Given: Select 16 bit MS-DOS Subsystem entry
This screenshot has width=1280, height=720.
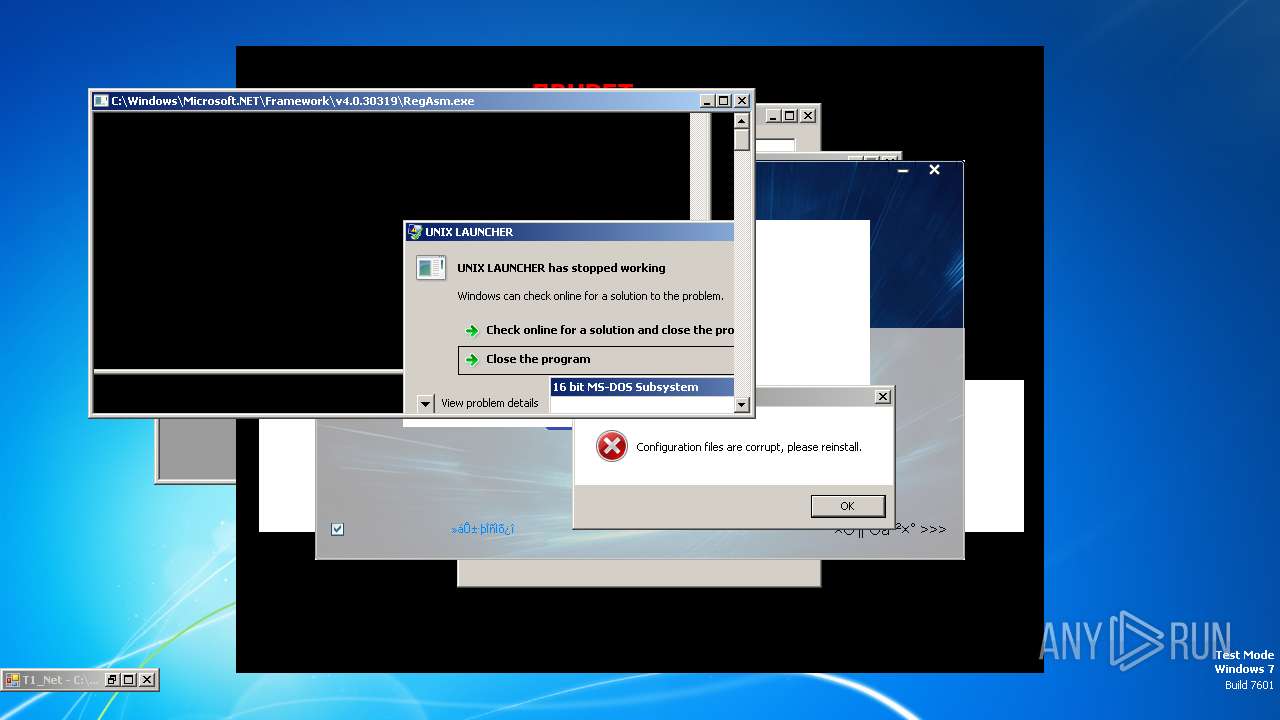Looking at the screenshot, I should pos(642,387).
